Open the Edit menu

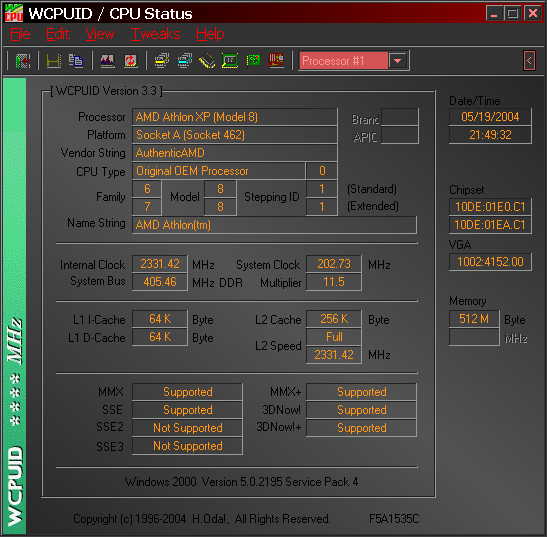pos(58,34)
